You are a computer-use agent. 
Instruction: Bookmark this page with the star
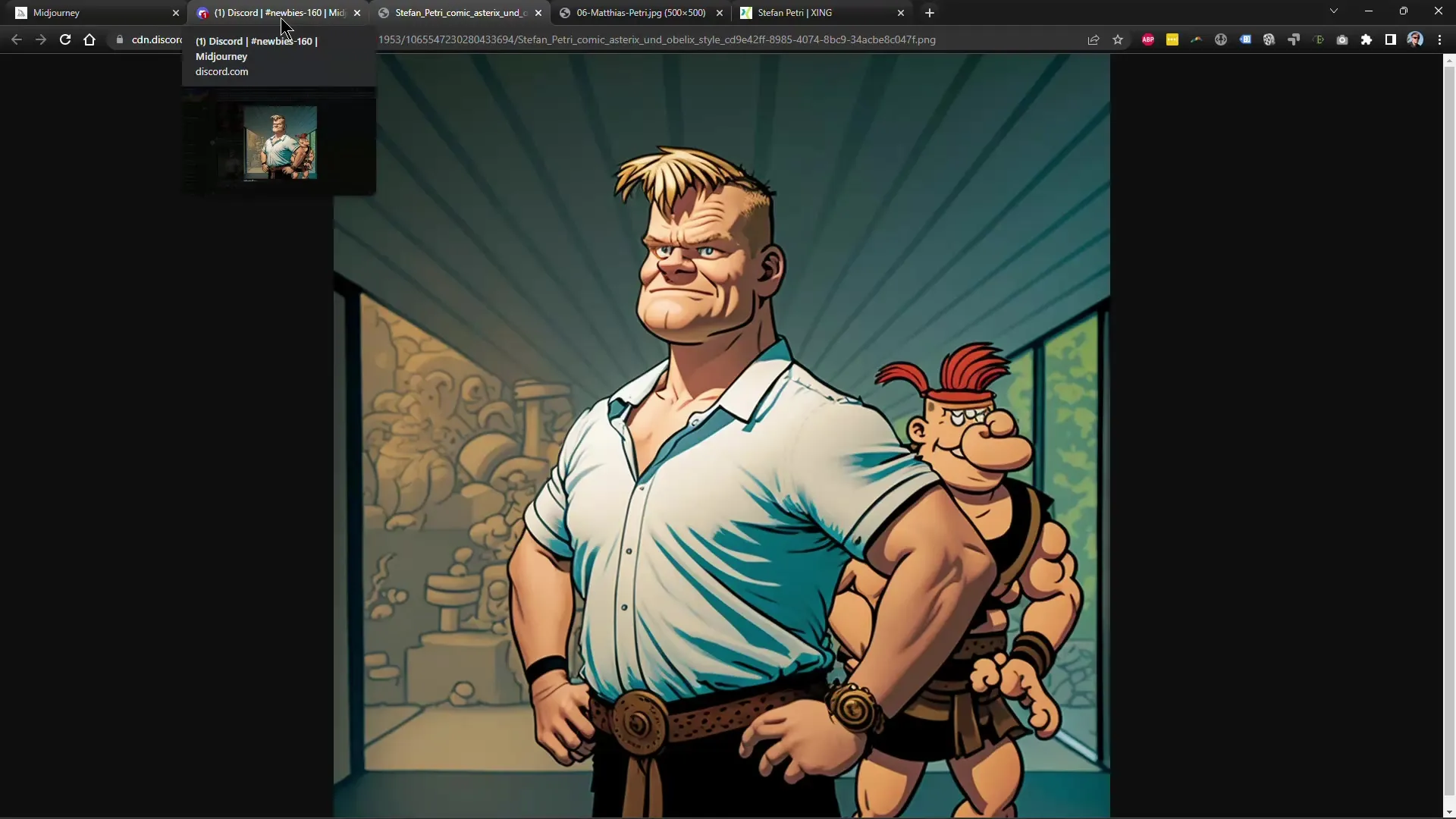point(1118,39)
